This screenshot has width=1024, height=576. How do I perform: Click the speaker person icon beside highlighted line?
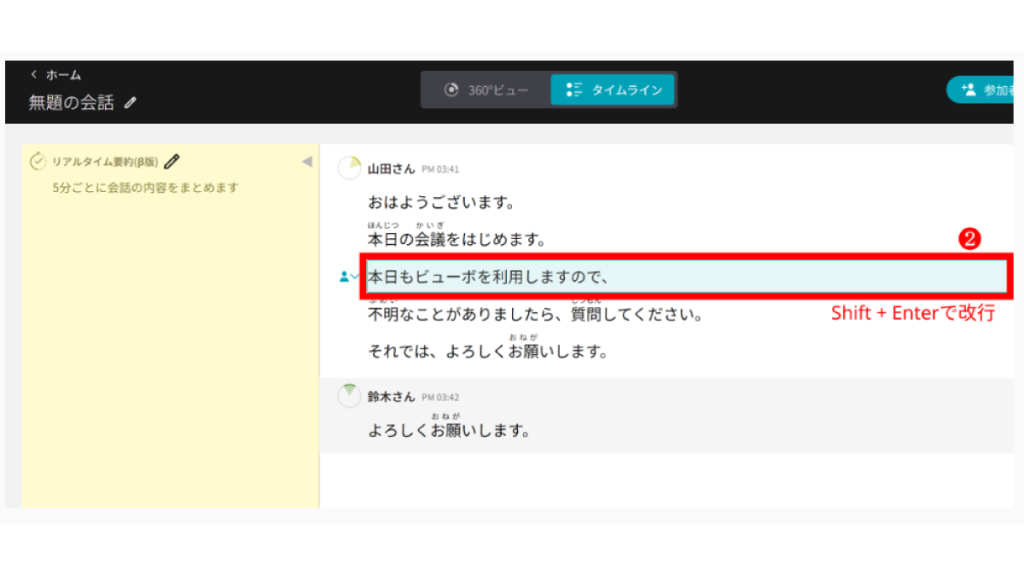[344, 277]
